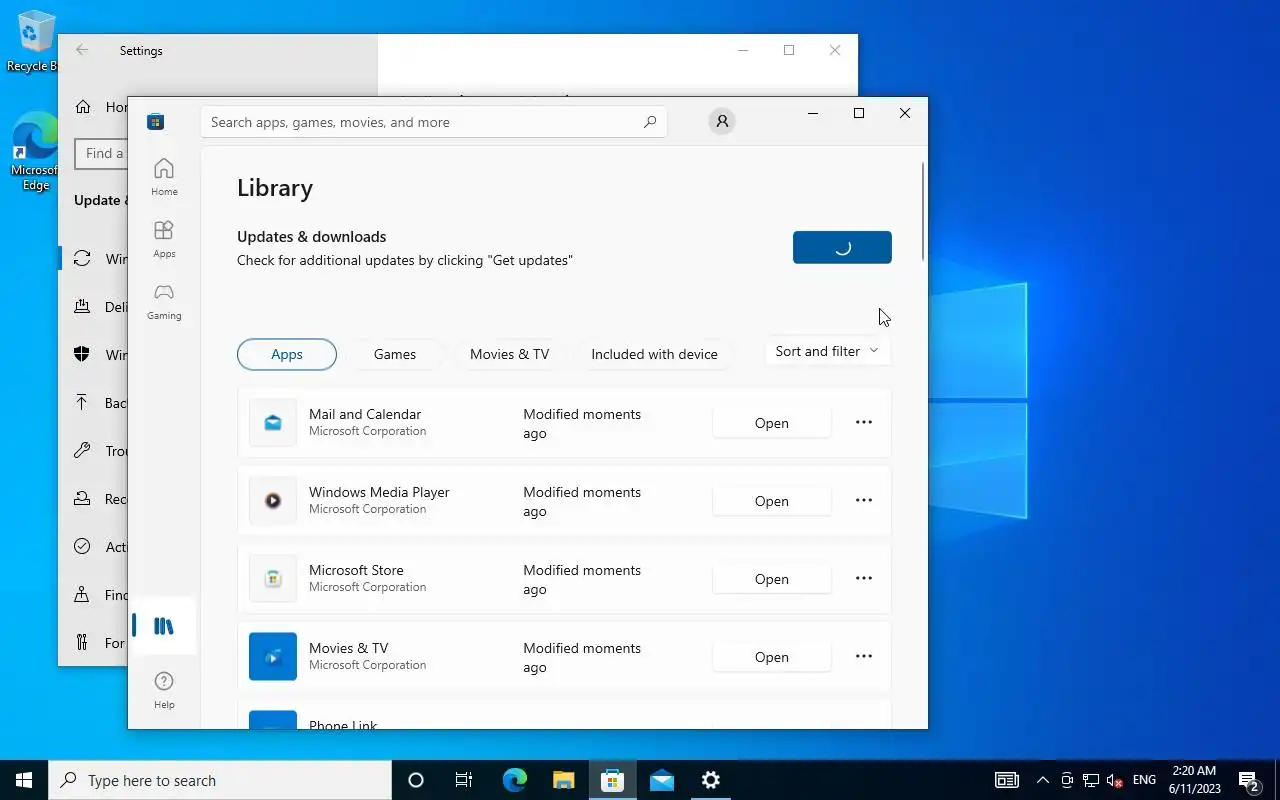
Task: Open more options for Movies & TV
Action: coord(864,656)
